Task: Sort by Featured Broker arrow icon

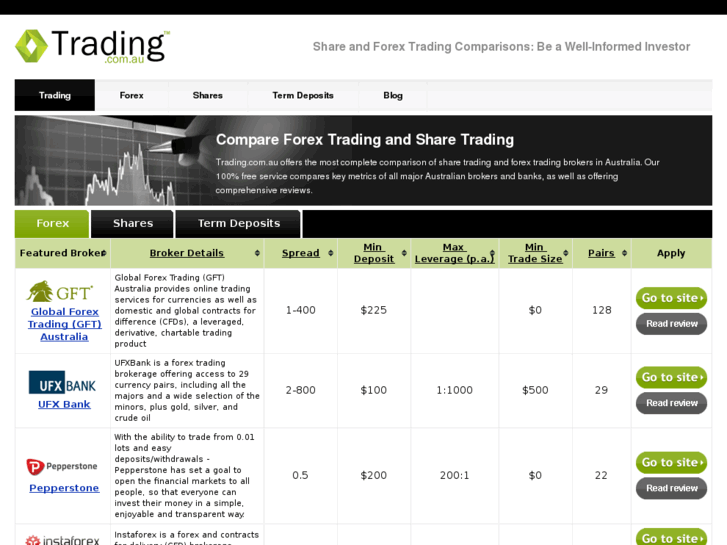Action: pos(104,253)
